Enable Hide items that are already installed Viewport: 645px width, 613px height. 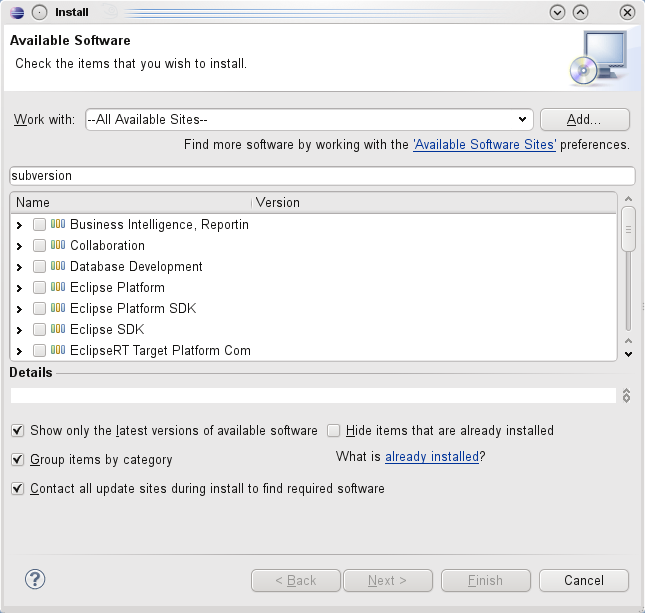coord(334,431)
